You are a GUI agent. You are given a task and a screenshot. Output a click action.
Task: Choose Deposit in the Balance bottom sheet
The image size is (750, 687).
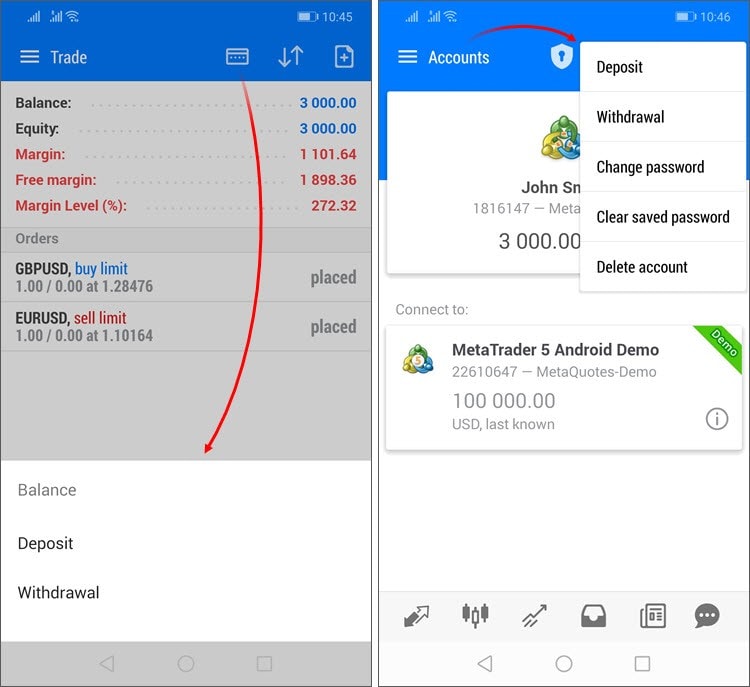click(46, 543)
